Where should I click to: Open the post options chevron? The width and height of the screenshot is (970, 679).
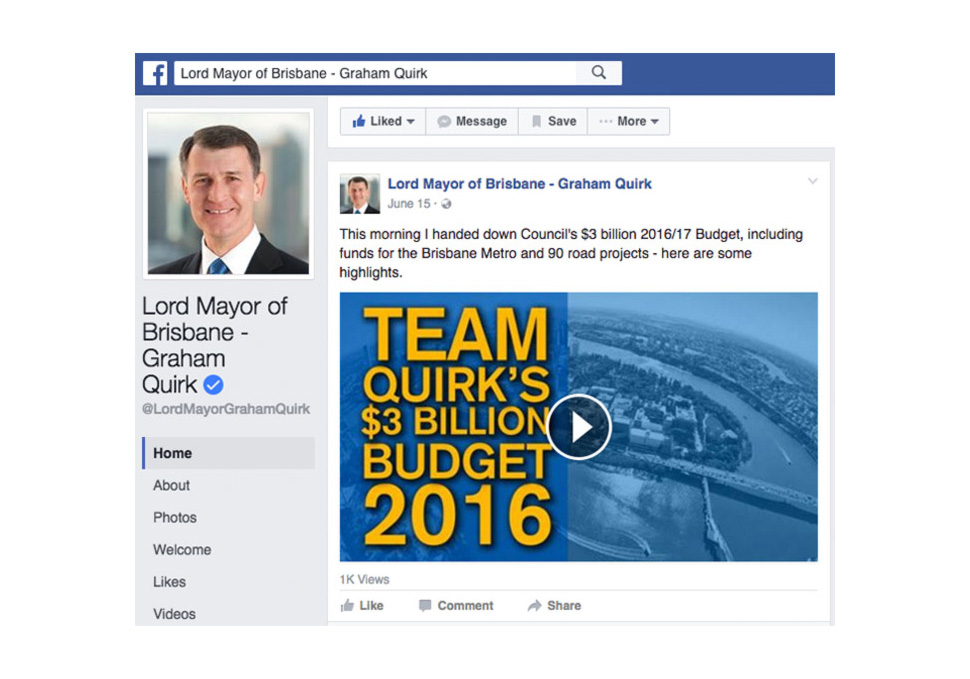coord(812,181)
